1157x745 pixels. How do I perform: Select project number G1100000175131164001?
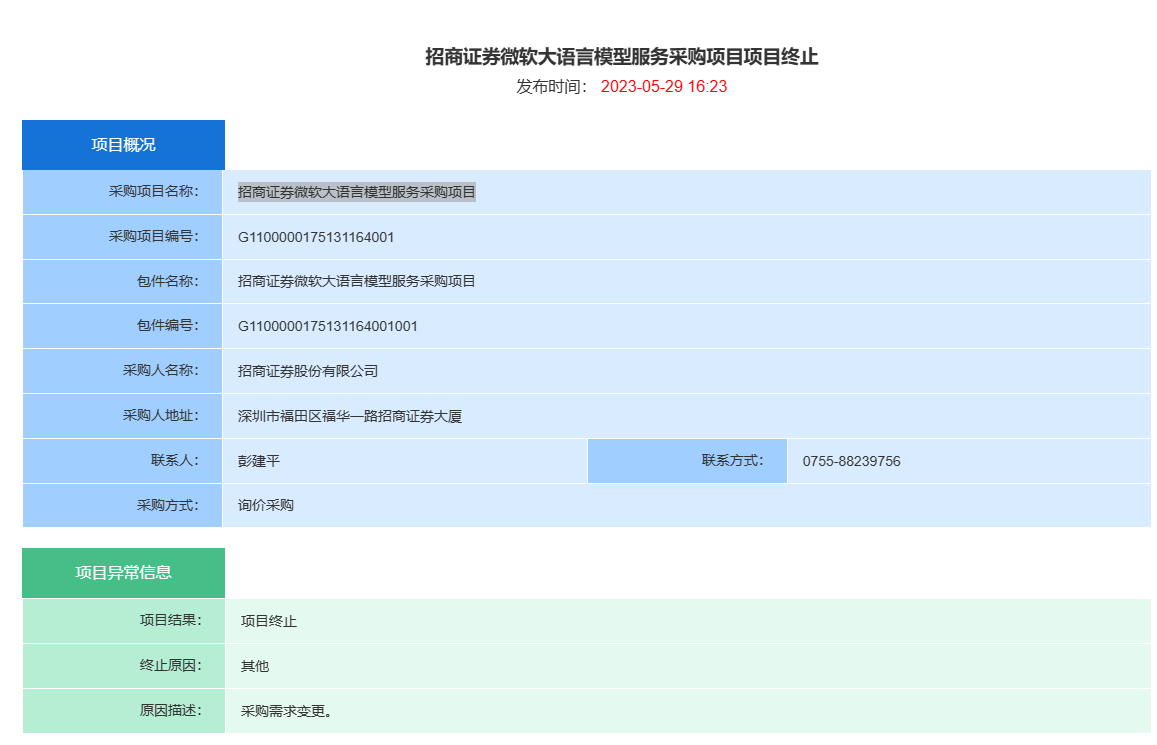[x=315, y=237]
